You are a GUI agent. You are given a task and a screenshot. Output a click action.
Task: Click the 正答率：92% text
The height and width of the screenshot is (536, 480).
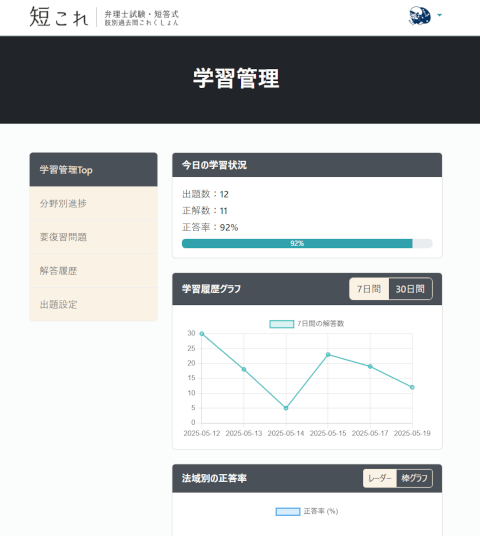click(x=210, y=227)
